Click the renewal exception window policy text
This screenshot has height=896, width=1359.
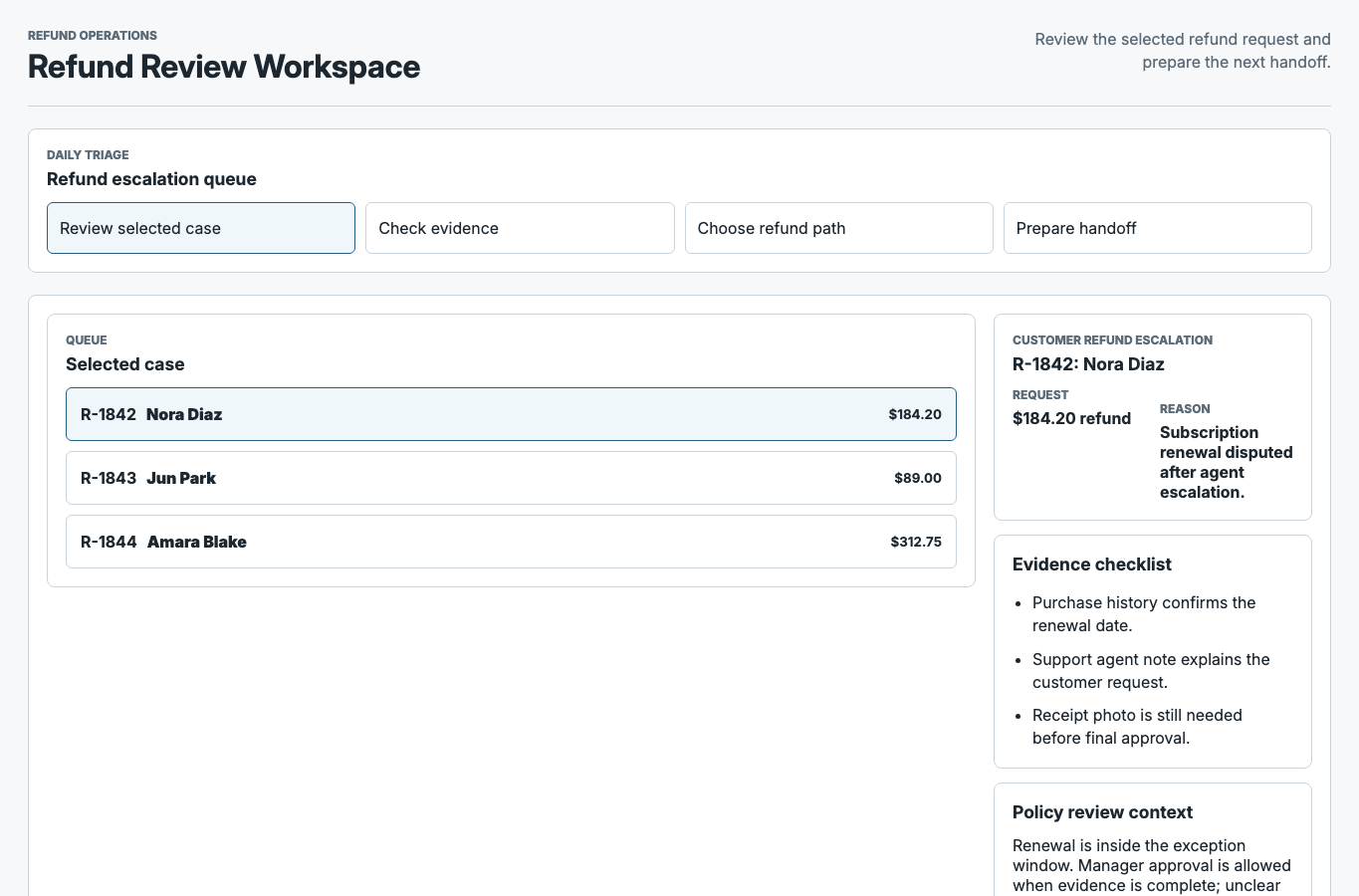(x=1152, y=866)
